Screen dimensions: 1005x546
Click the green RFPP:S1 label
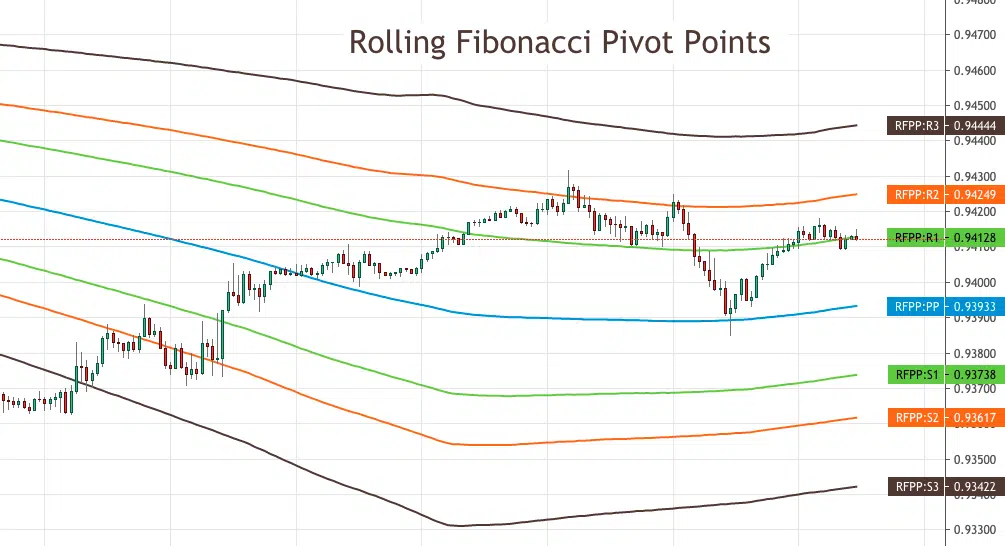pos(917,374)
